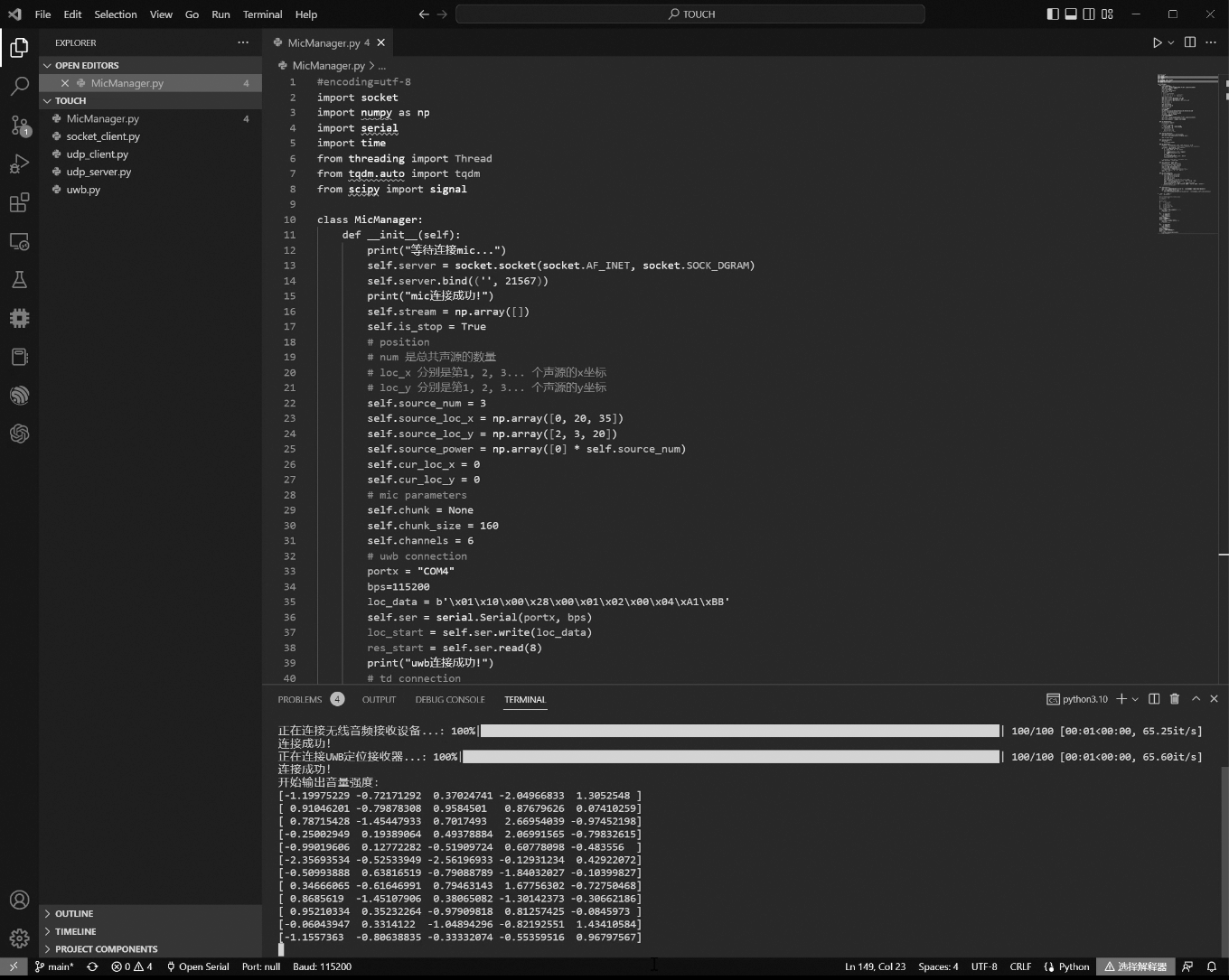Open the Manage gear icon

[19, 938]
